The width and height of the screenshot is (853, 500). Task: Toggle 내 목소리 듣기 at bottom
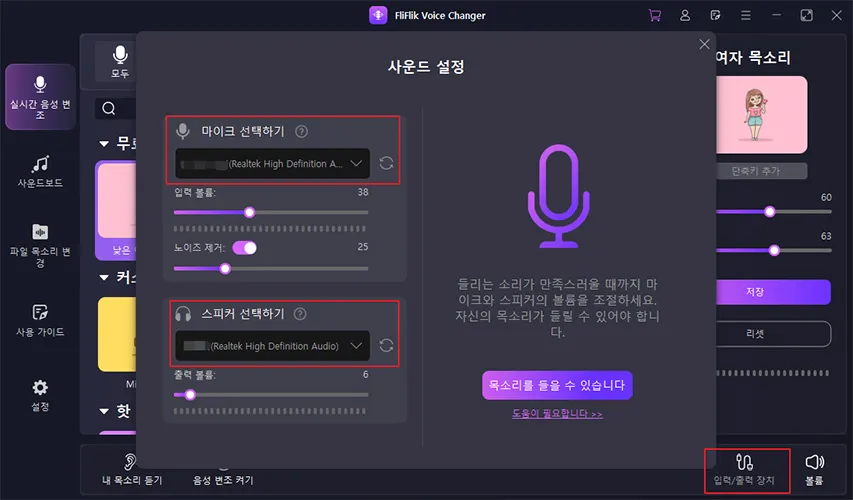(x=127, y=468)
